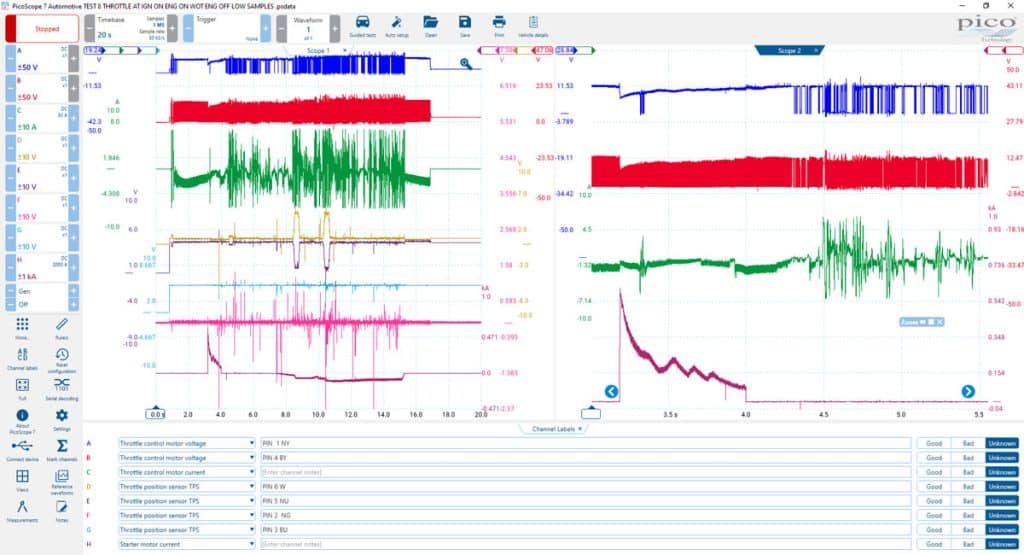Select the Rulers tool
Image resolution: width=1024 pixels, height=555 pixels.
[62, 327]
